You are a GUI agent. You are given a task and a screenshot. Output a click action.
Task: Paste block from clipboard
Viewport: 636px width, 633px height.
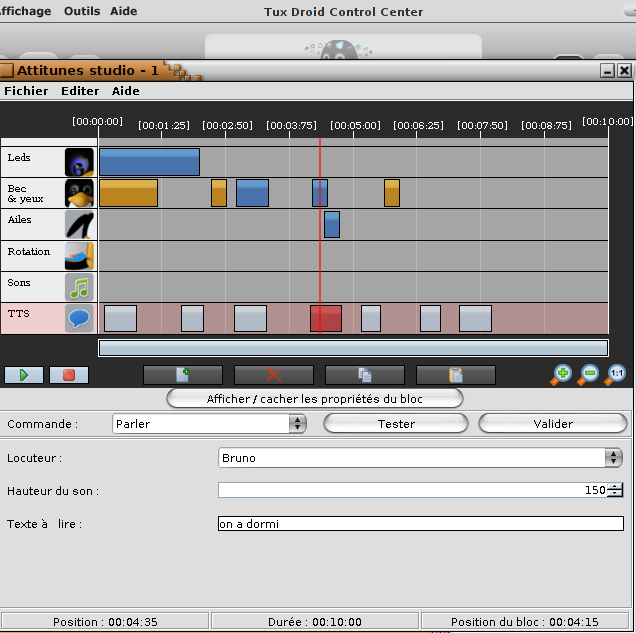tap(455, 375)
